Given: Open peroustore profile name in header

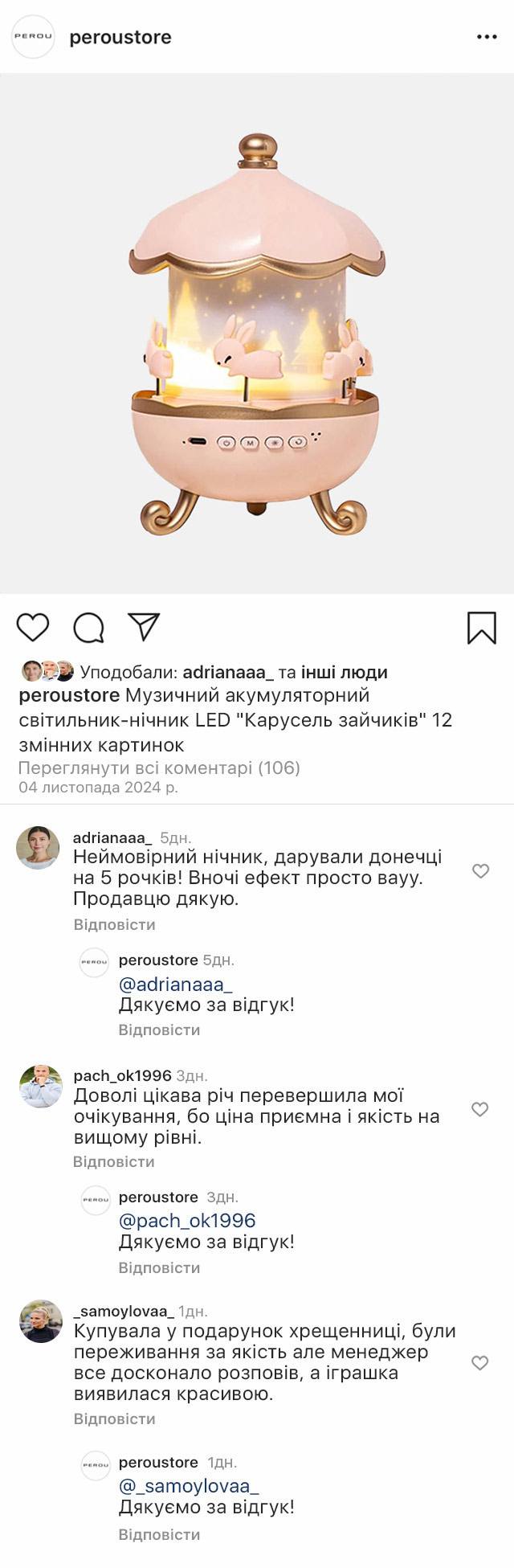Looking at the screenshot, I should point(120,37).
